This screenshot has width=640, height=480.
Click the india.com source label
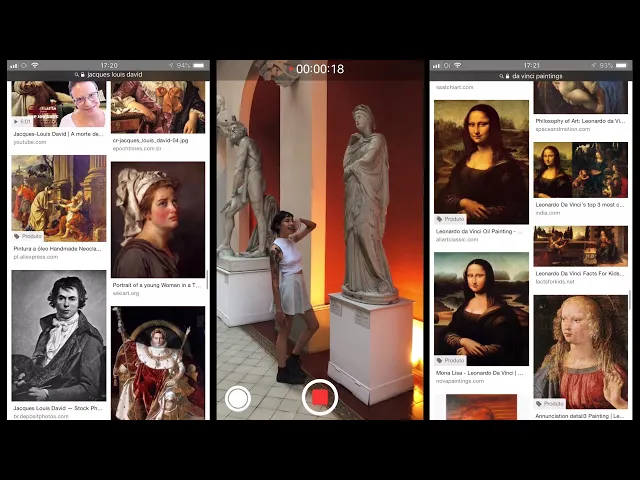click(x=548, y=213)
